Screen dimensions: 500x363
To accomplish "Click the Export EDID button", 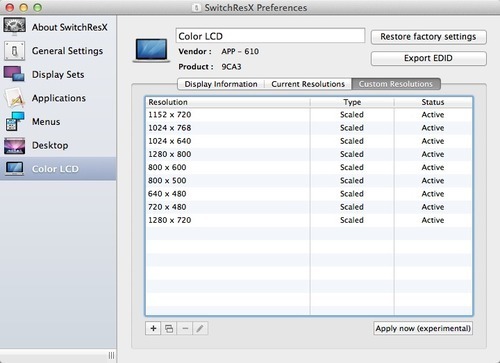I will click(428, 58).
